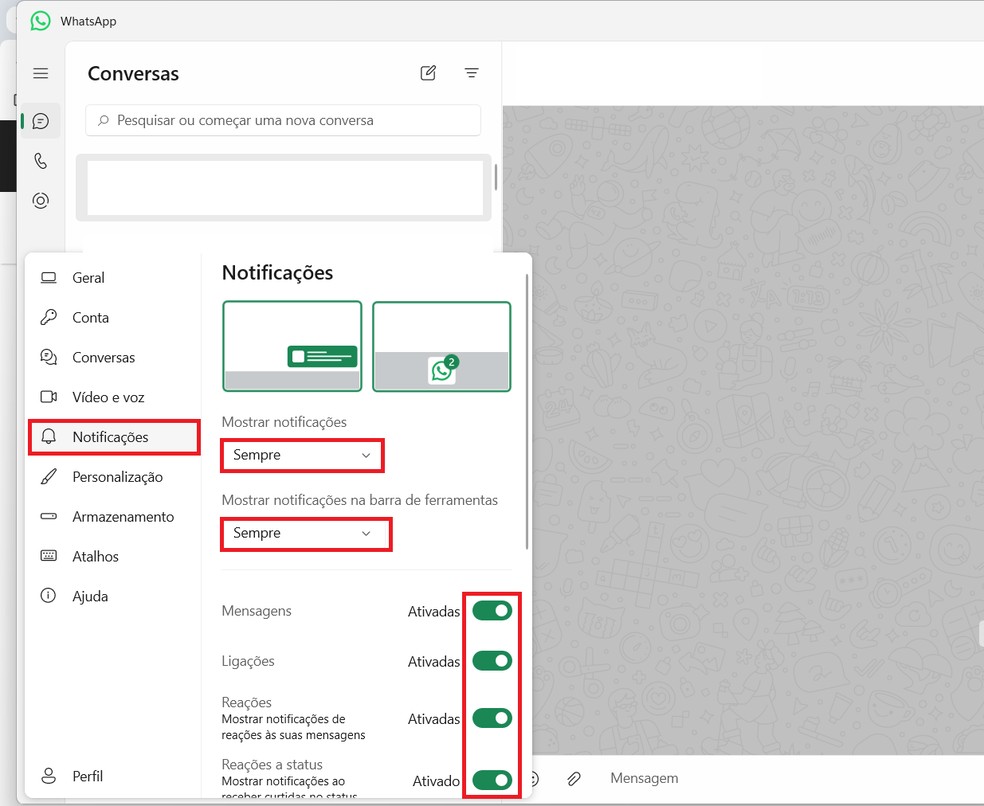Switch to the Conta settings section
This screenshot has height=806, width=984.
point(91,317)
